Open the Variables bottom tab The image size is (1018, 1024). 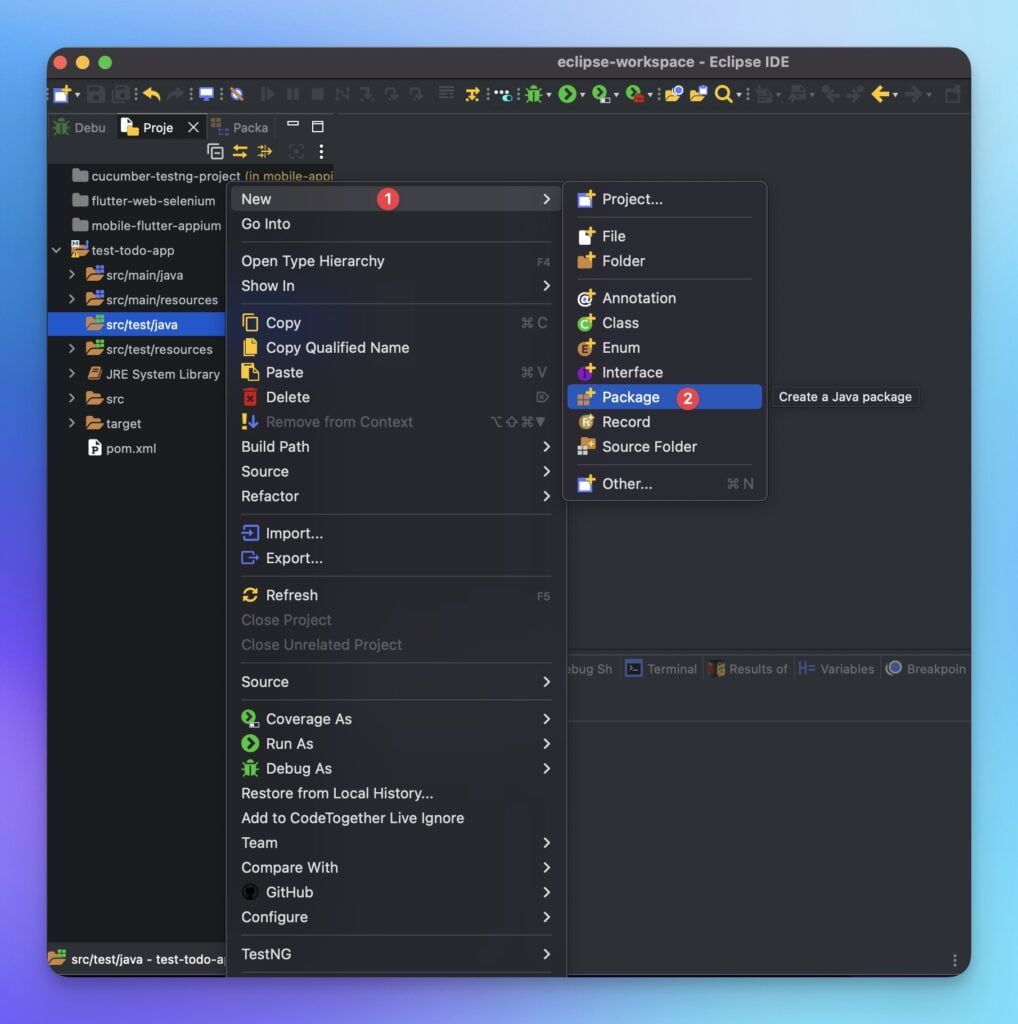click(x=836, y=669)
